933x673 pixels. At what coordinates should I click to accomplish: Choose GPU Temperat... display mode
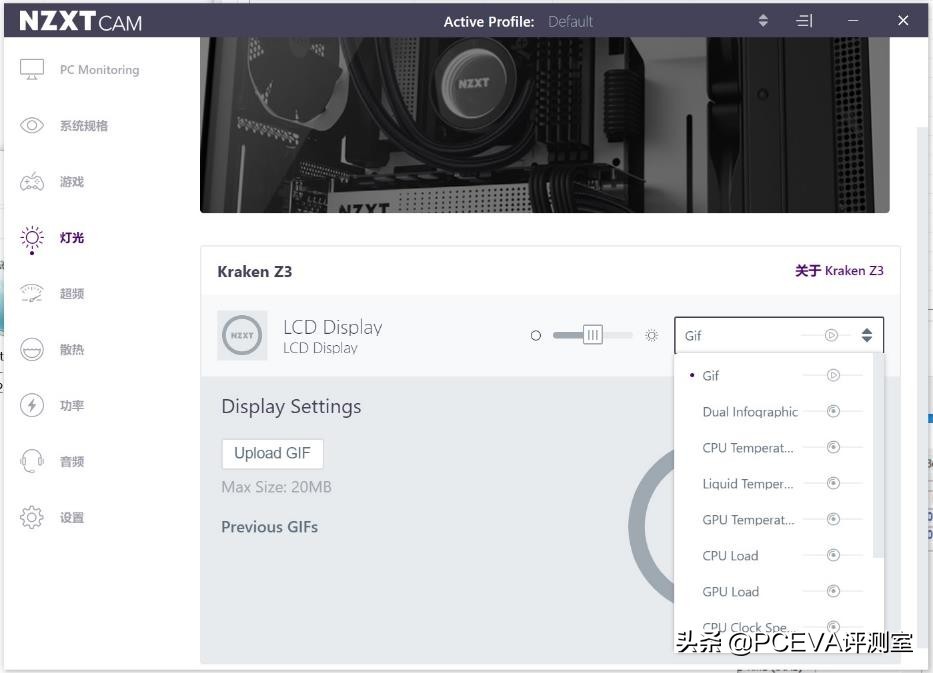pyautogui.click(x=774, y=519)
